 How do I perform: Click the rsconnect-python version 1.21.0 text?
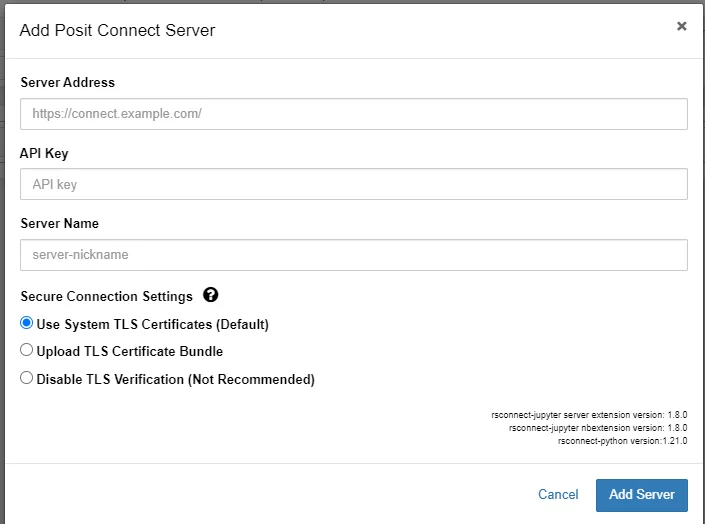tap(622, 440)
